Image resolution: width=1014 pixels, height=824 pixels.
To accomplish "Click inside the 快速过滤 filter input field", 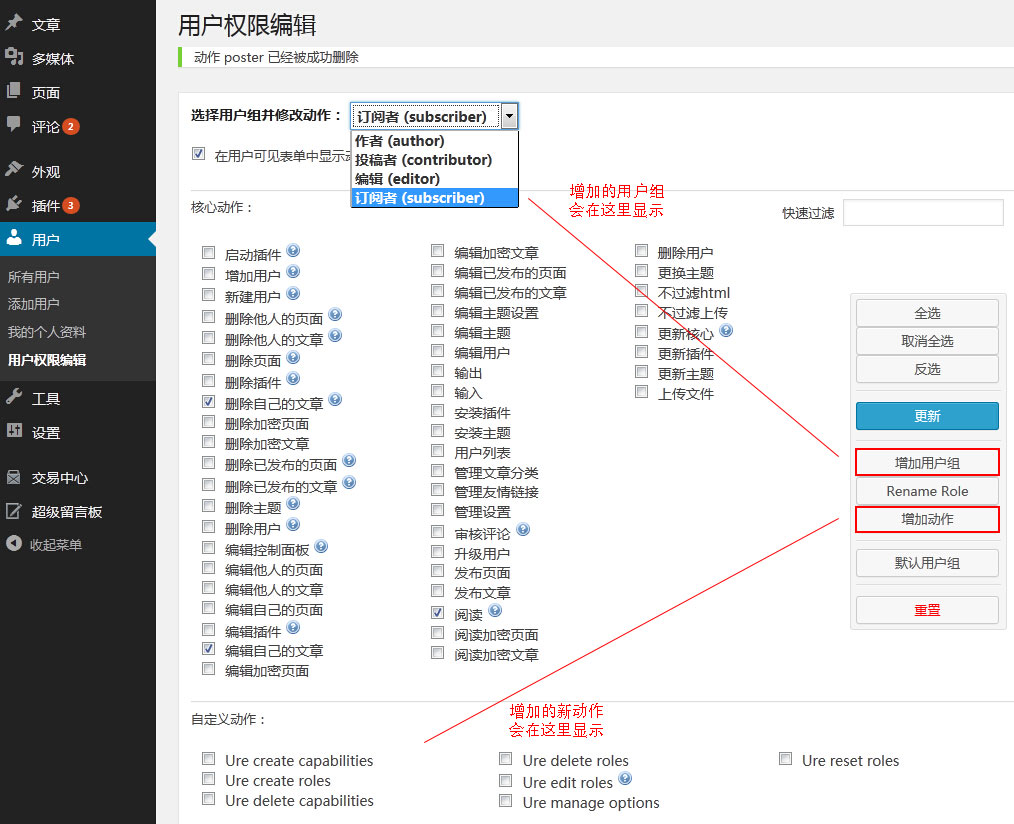I will [x=921, y=212].
